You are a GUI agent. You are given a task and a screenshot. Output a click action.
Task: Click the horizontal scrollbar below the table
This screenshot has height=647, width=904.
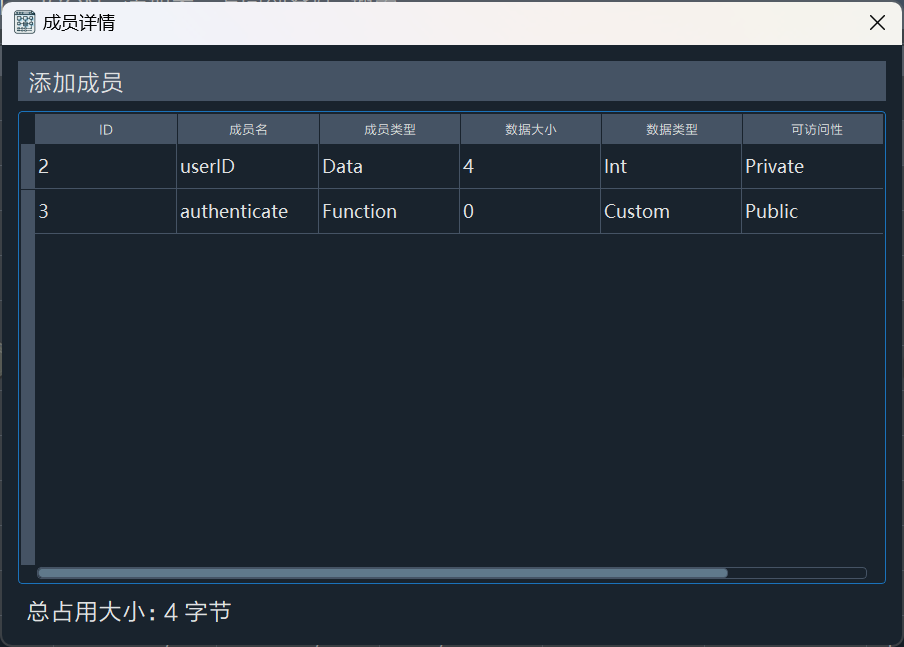(382, 573)
